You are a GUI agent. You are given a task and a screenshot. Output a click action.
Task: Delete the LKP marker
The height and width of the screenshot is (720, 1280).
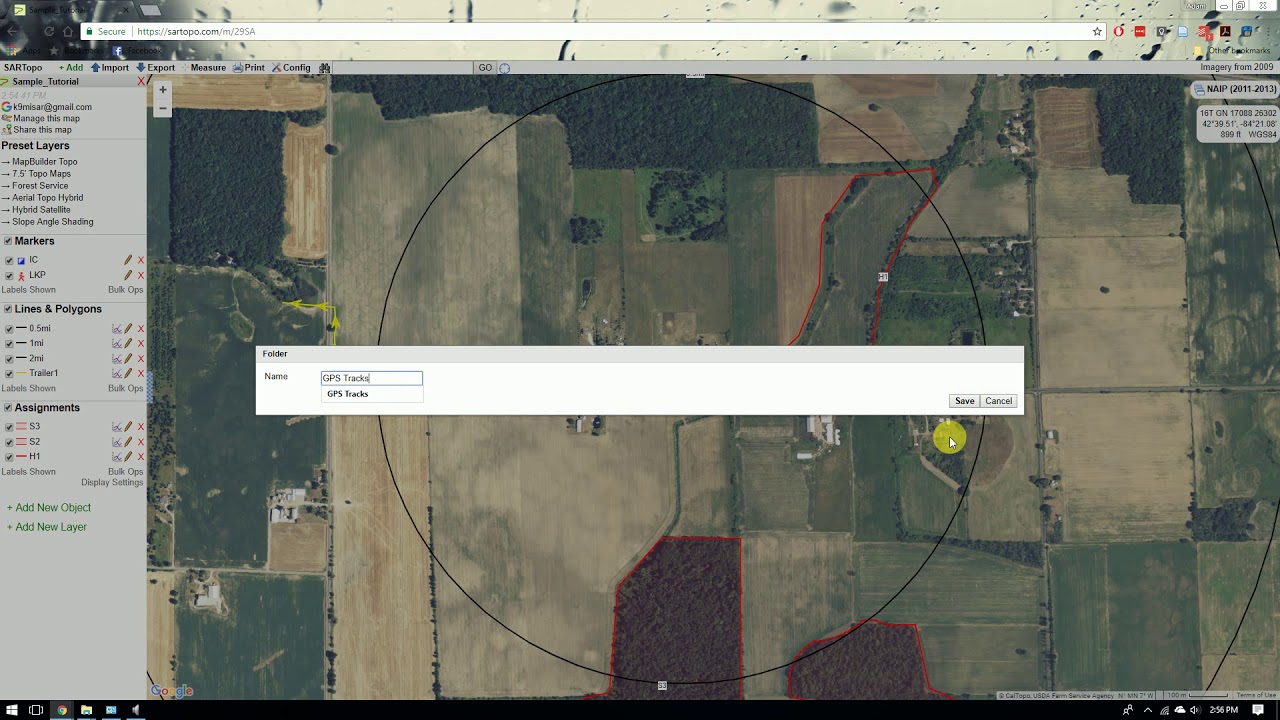pyautogui.click(x=141, y=275)
